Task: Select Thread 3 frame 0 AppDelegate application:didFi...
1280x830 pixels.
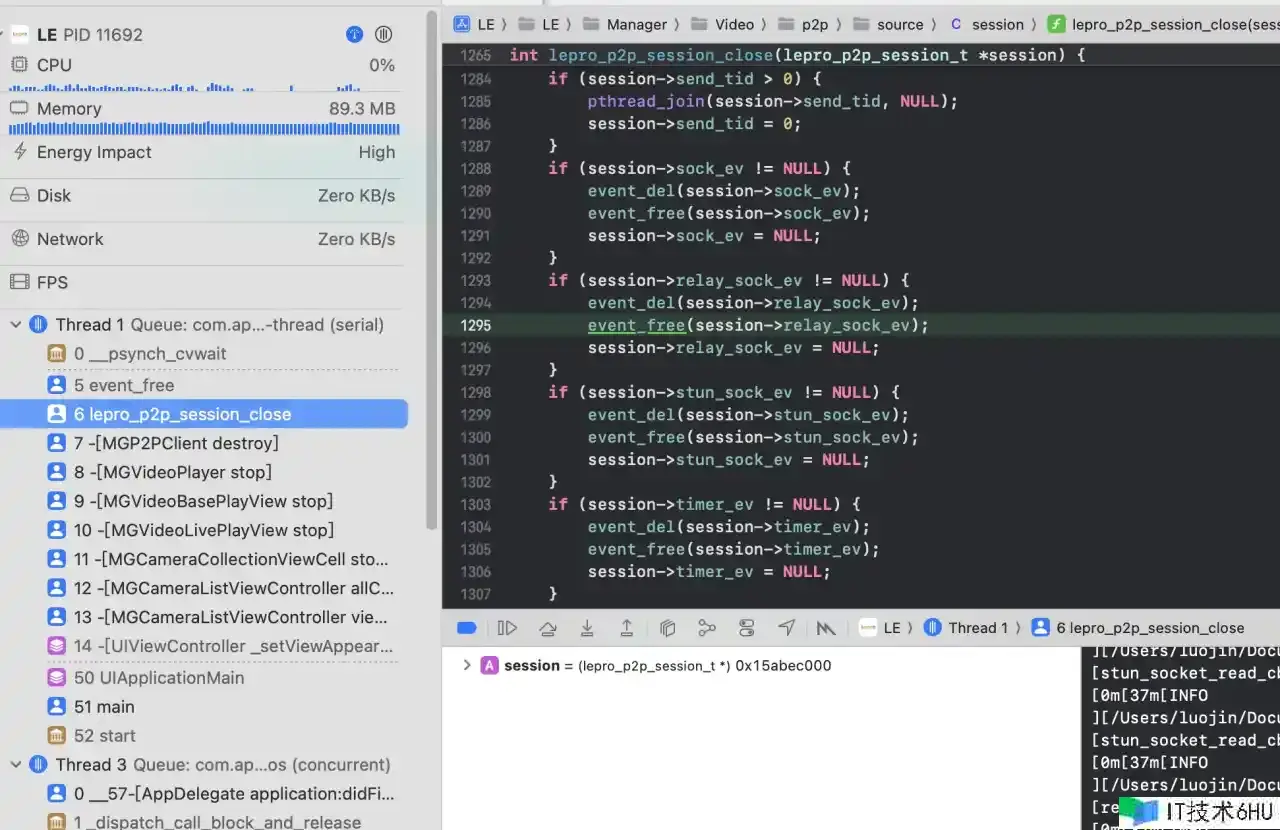Action: pyautogui.click(x=204, y=793)
